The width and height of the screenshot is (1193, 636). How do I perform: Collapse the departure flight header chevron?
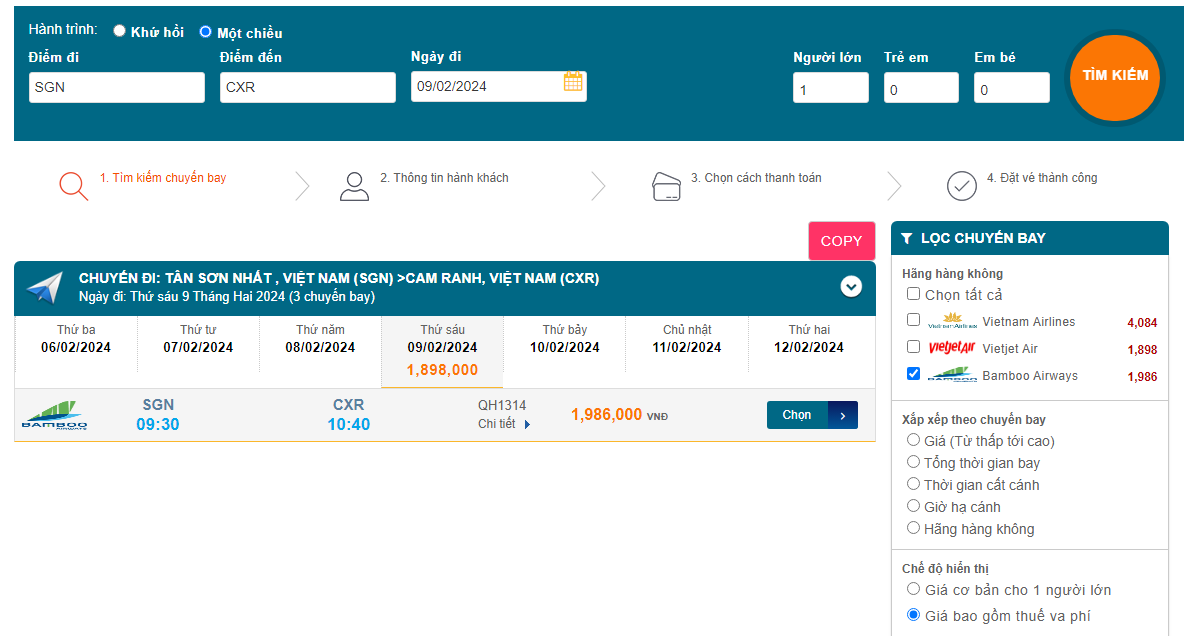851,287
